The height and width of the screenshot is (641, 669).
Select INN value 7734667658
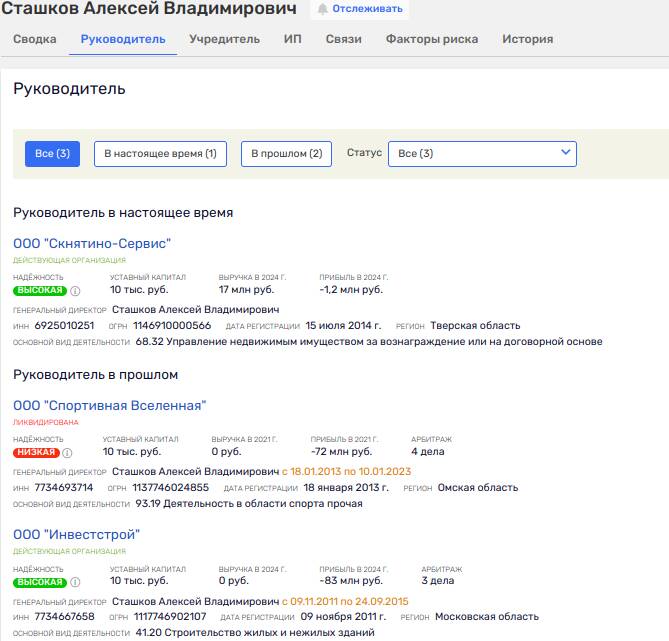coord(64,617)
